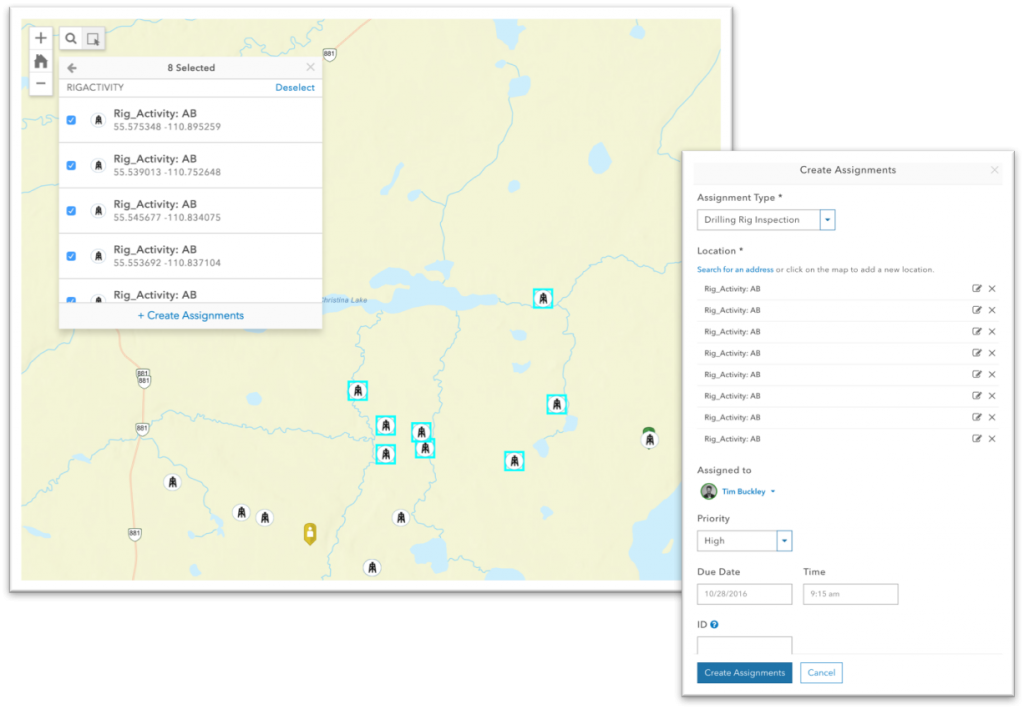Activate the rectangle select tool
The width and height of the screenshot is (1024, 709).
(x=93, y=39)
